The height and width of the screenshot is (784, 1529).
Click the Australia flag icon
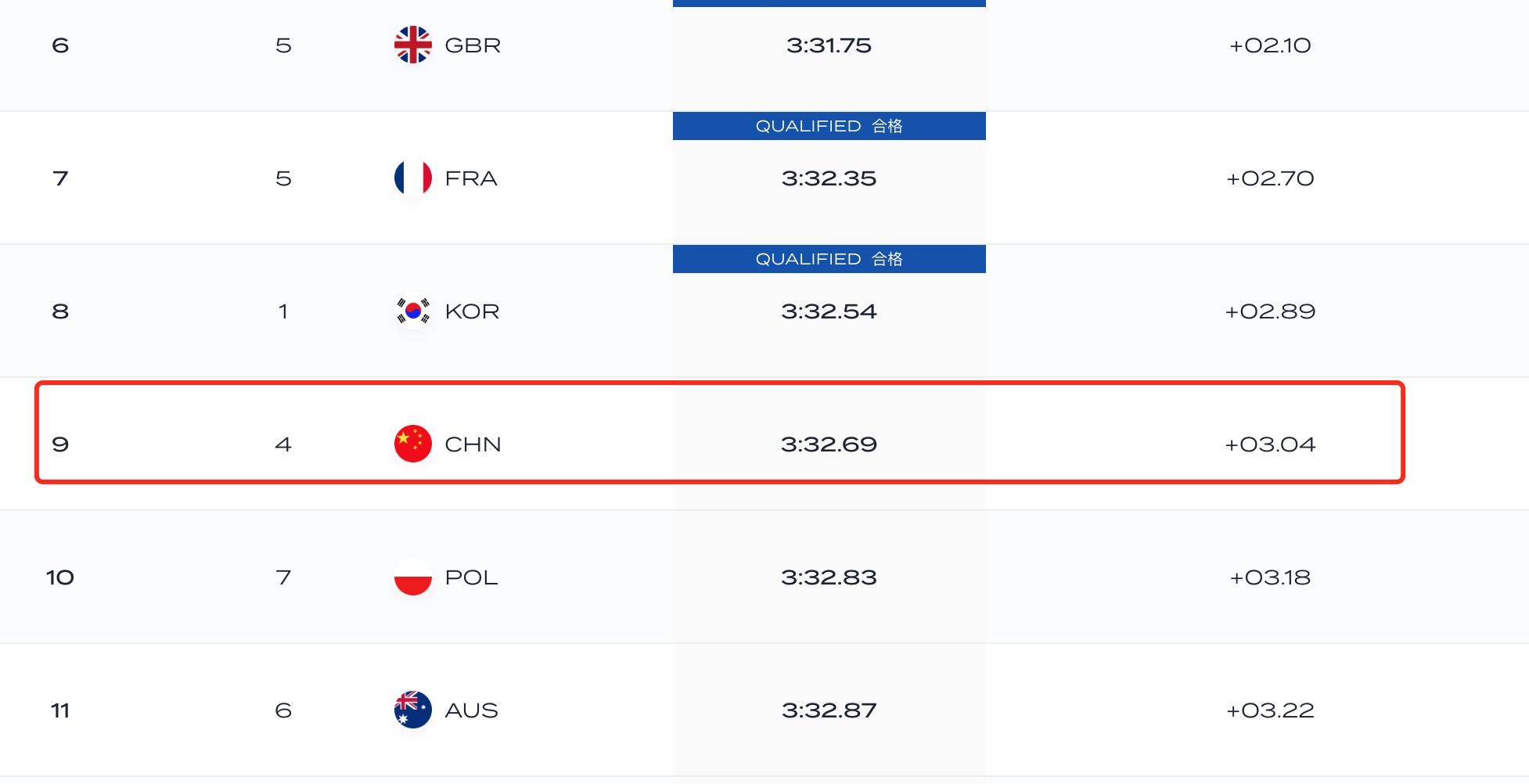(x=412, y=710)
